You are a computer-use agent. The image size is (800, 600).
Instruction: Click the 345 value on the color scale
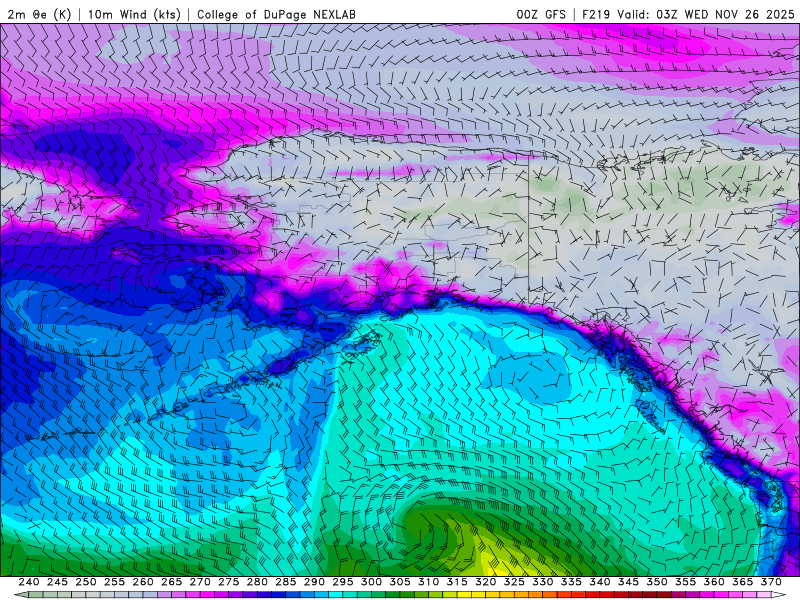click(629, 582)
